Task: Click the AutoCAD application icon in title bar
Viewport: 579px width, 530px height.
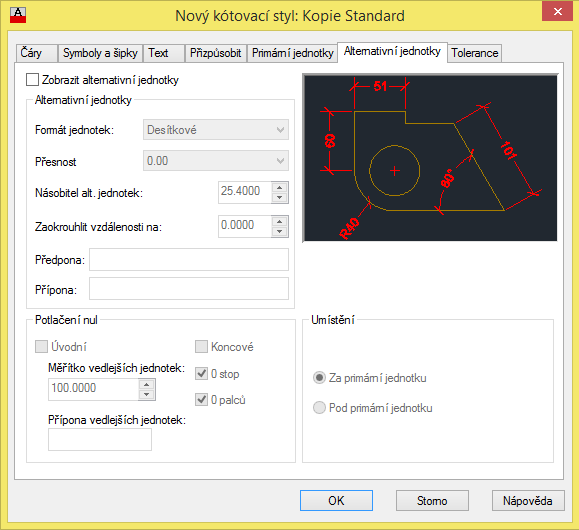Action: click(18, 16)
